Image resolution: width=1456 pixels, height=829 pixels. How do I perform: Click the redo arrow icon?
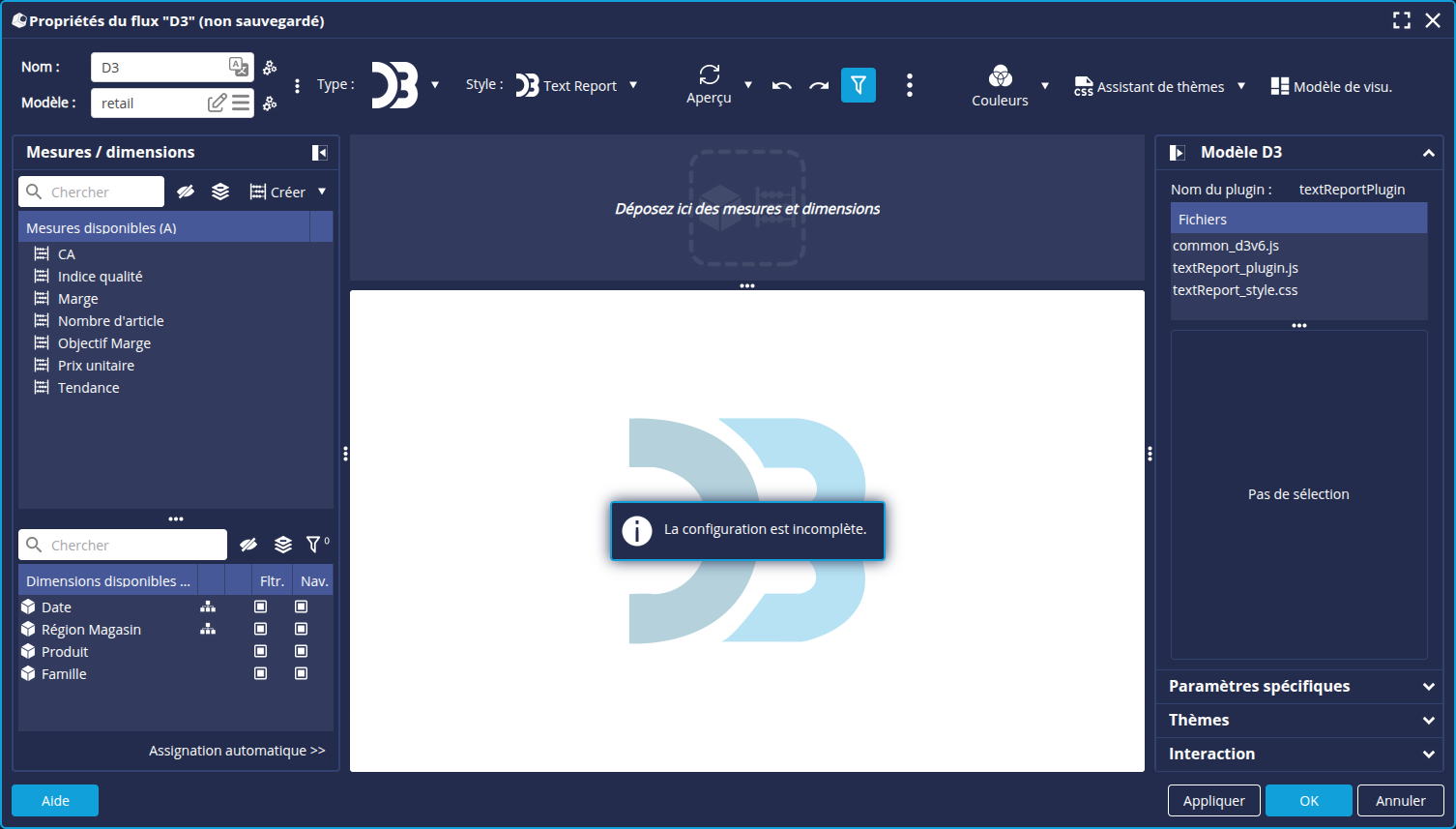(819, 86)
